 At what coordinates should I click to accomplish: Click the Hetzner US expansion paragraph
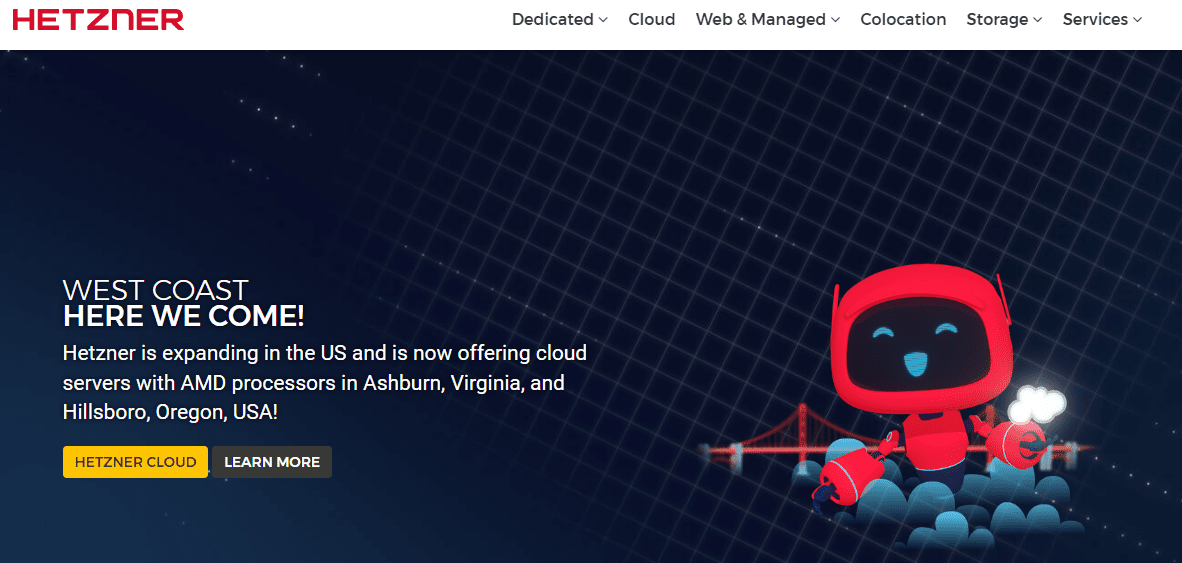[x=324, y=382]
